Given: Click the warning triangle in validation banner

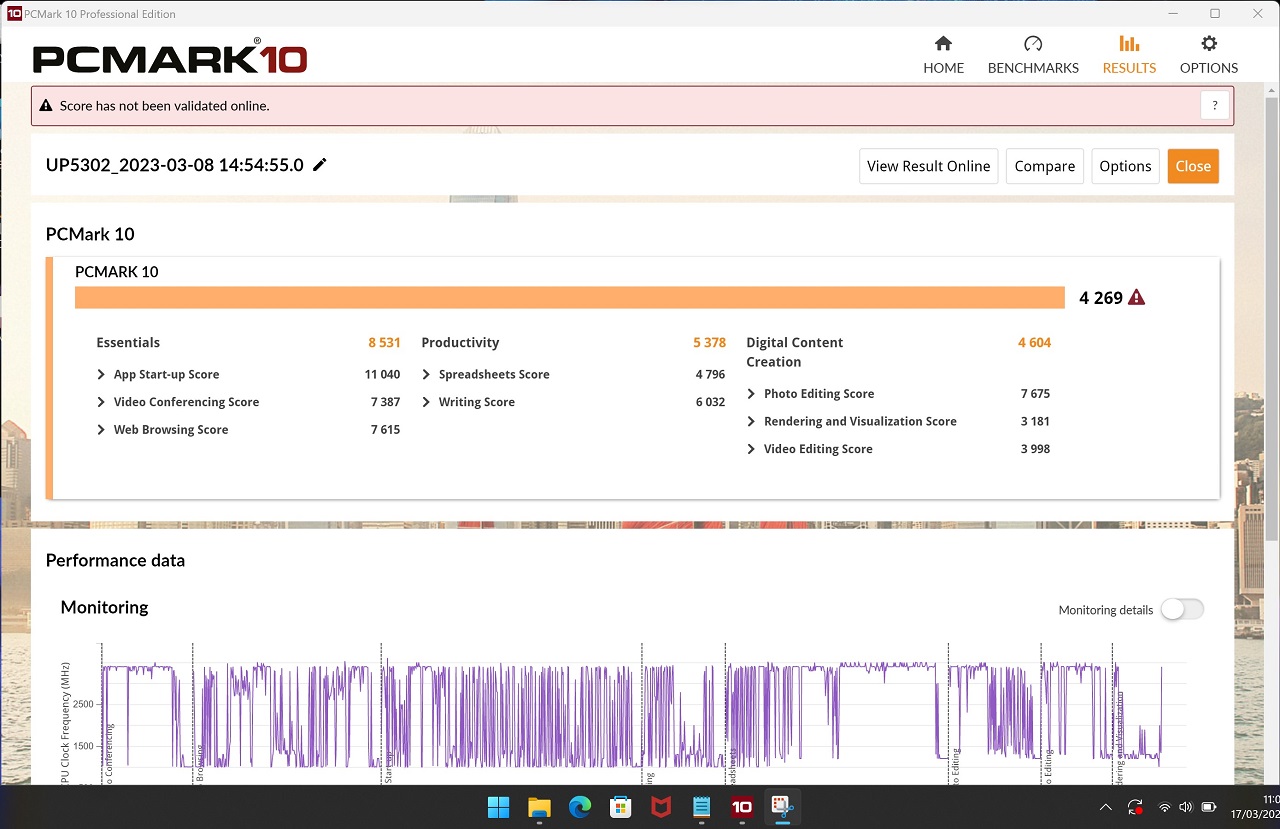Looking at the screenshot, I should pyautogui.click(x=46, y=105).
